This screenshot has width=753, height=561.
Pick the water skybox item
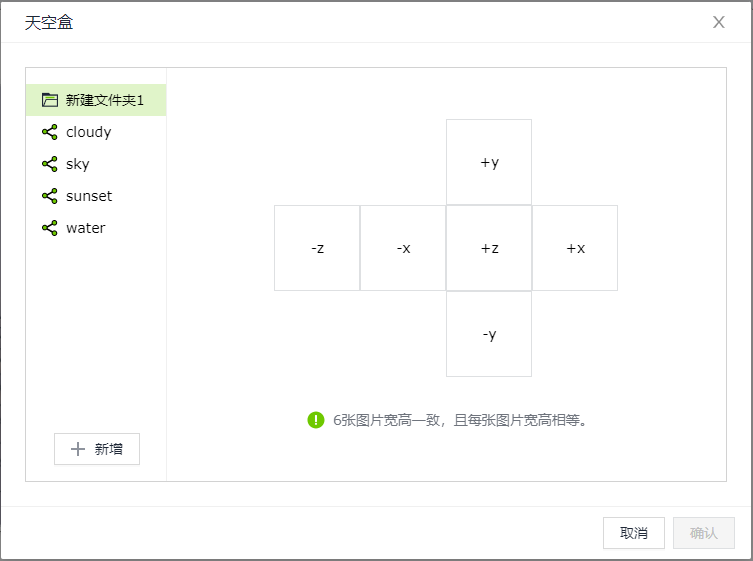coord(86,228)
